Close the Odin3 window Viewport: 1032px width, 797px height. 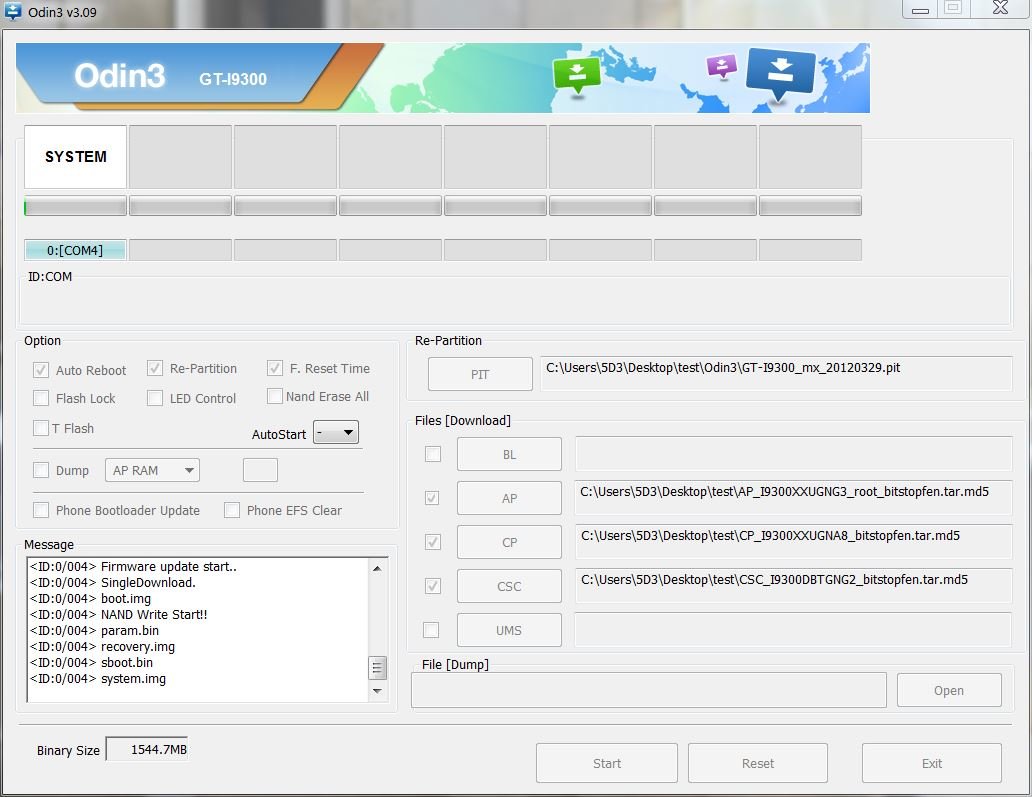(x=1000, y=8)
